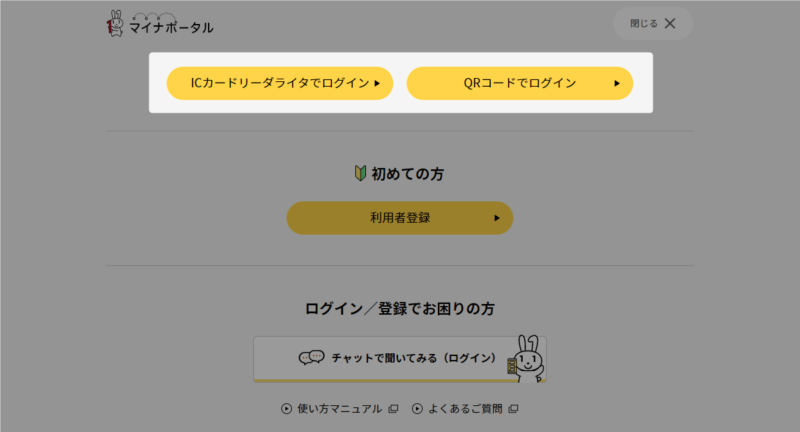Close the login dialog with 閉じる
The width and height of the screenshot is (800, 432).
coord(653,24)
